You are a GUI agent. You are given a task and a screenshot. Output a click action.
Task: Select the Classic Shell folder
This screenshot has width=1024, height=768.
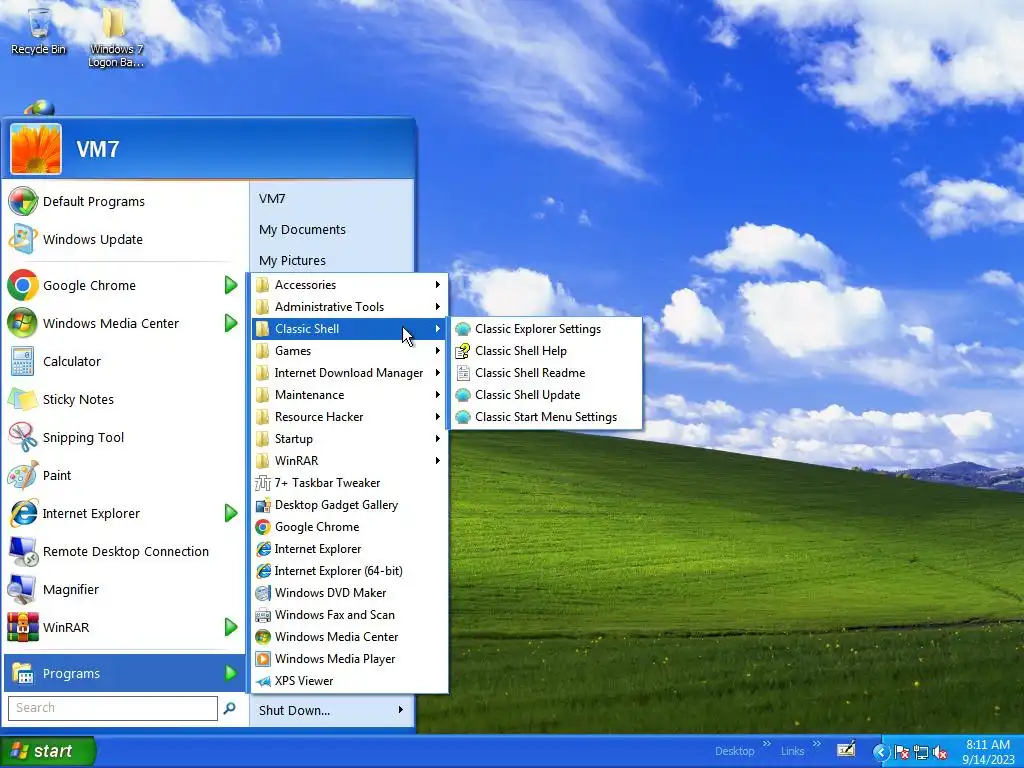click(349, 328)
